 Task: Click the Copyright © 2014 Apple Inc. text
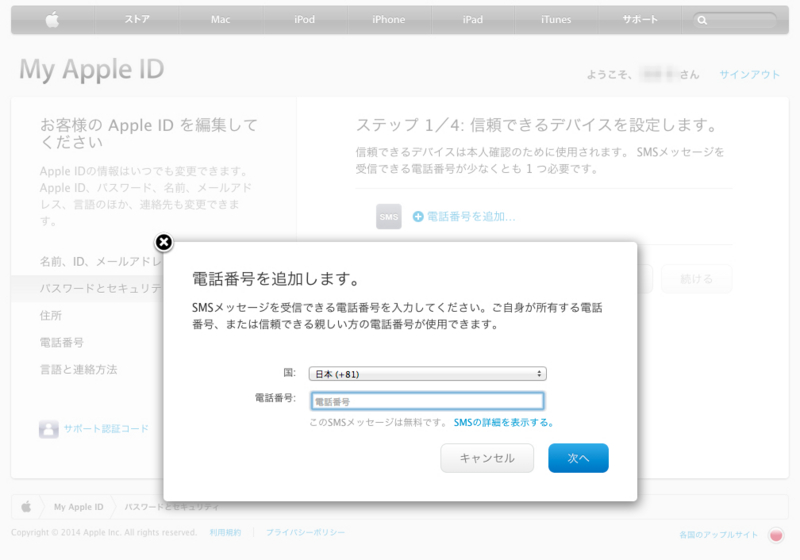click(104, 532)
